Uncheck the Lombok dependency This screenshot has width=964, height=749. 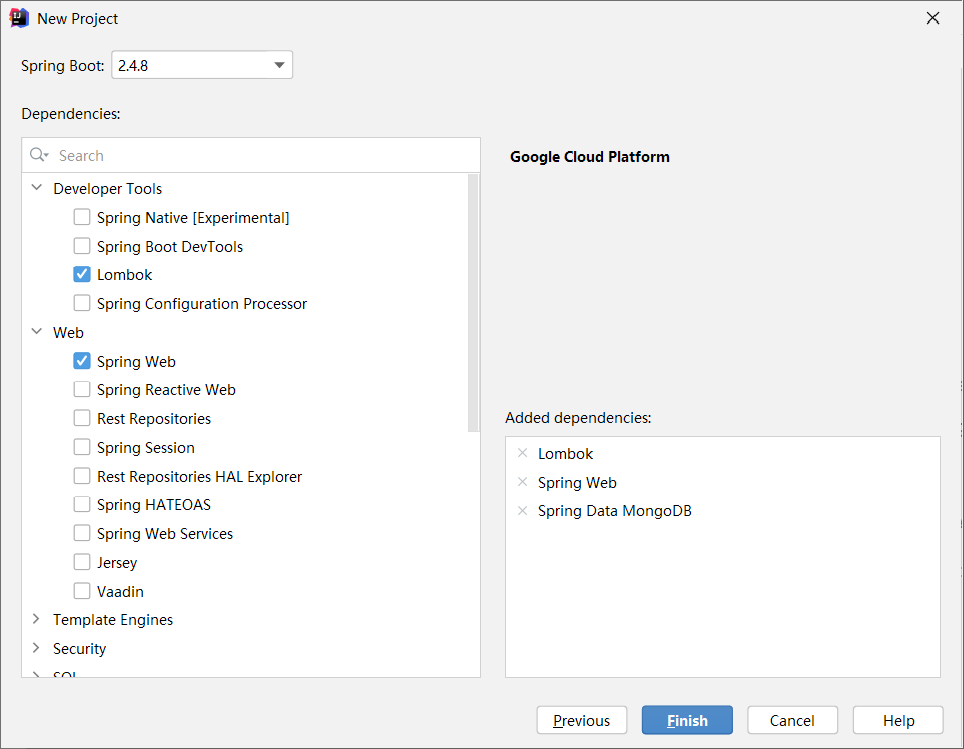(82, 274)
